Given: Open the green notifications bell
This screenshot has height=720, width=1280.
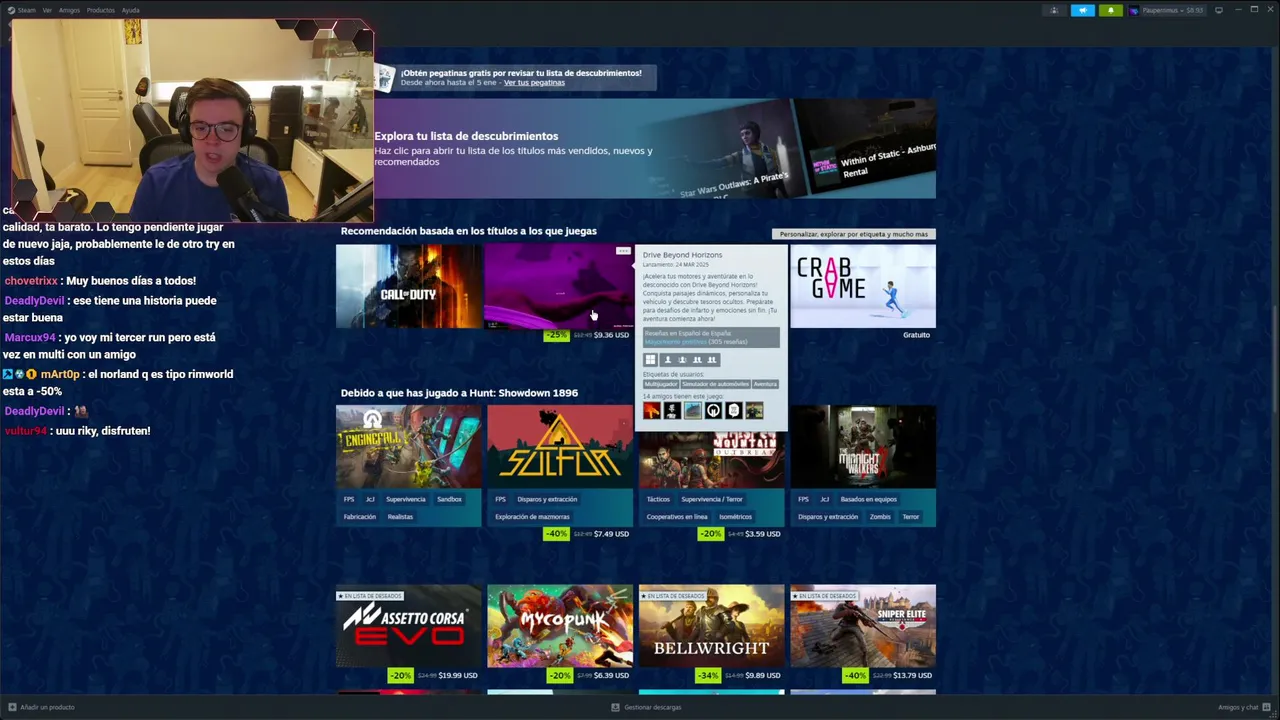Looking at the screenshot, I should point(1111,10).
